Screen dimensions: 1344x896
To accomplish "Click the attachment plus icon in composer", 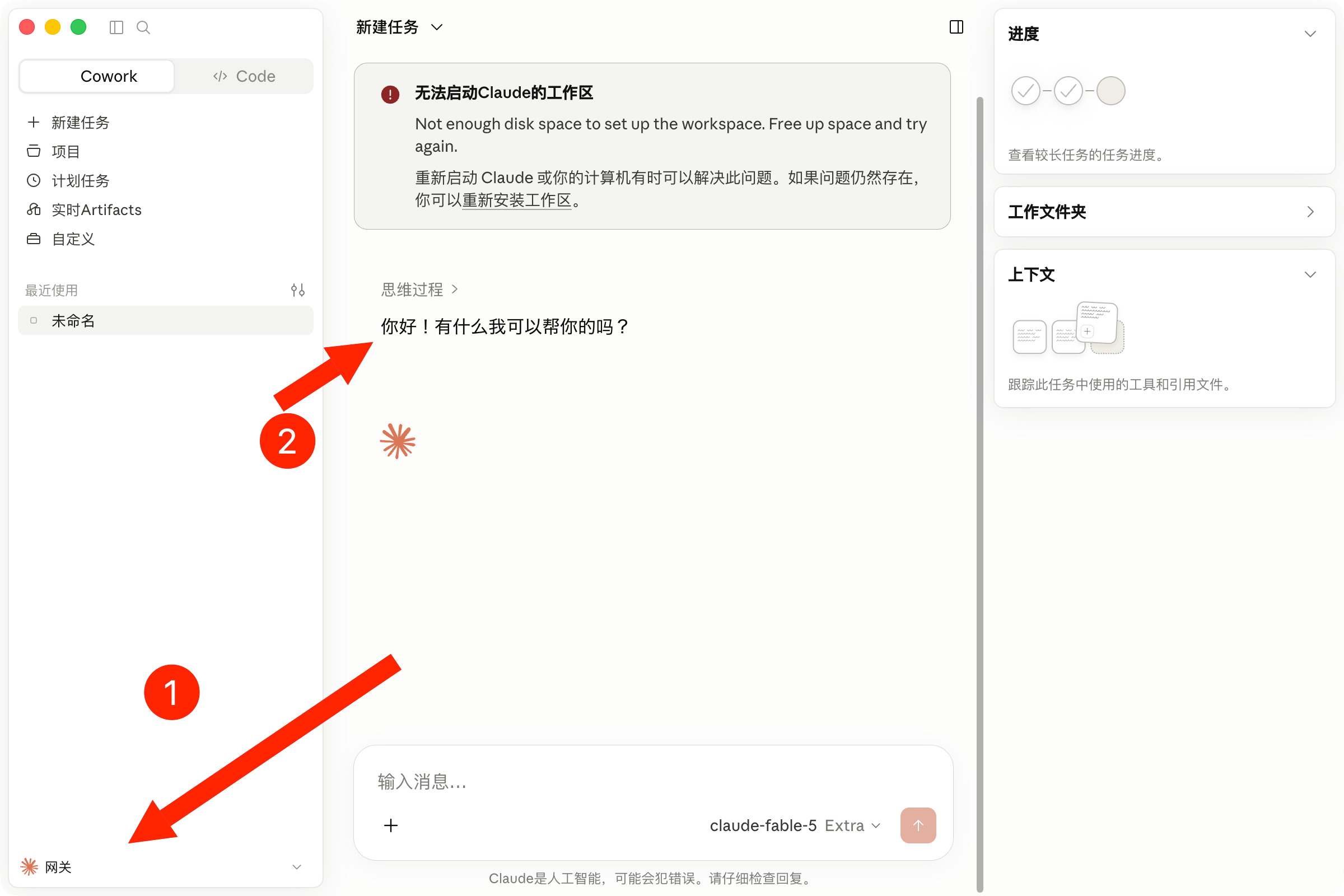I will pyautogui.click(x=391, y=825).
